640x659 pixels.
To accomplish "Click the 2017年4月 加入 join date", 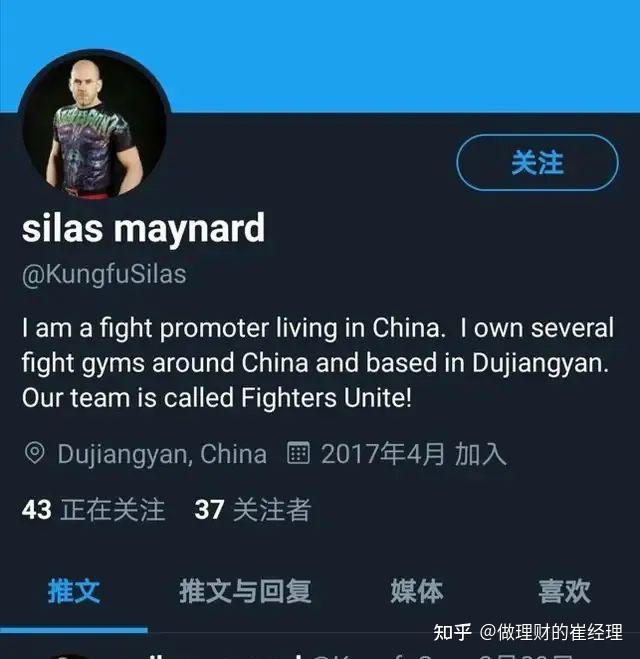I will 413,454.
